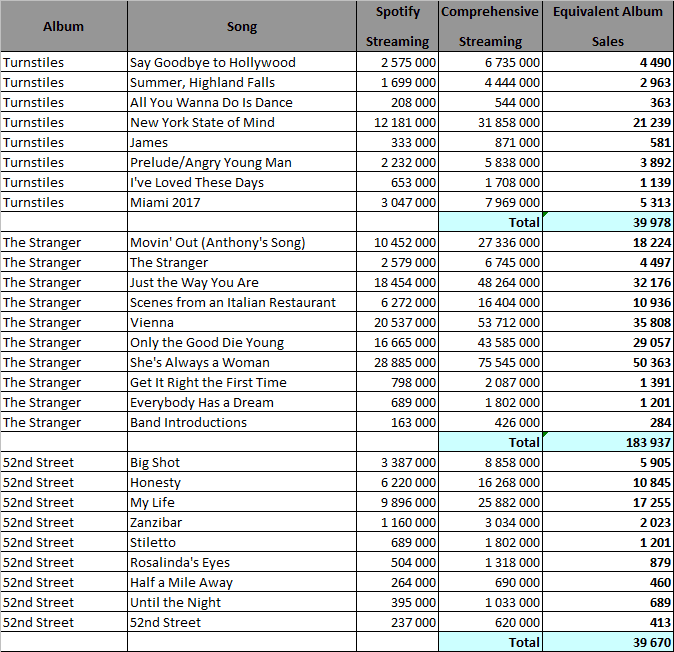Select the Get It Right the First Time cell
The width and height of the screenshot is (674, 652).
[242, 382]
